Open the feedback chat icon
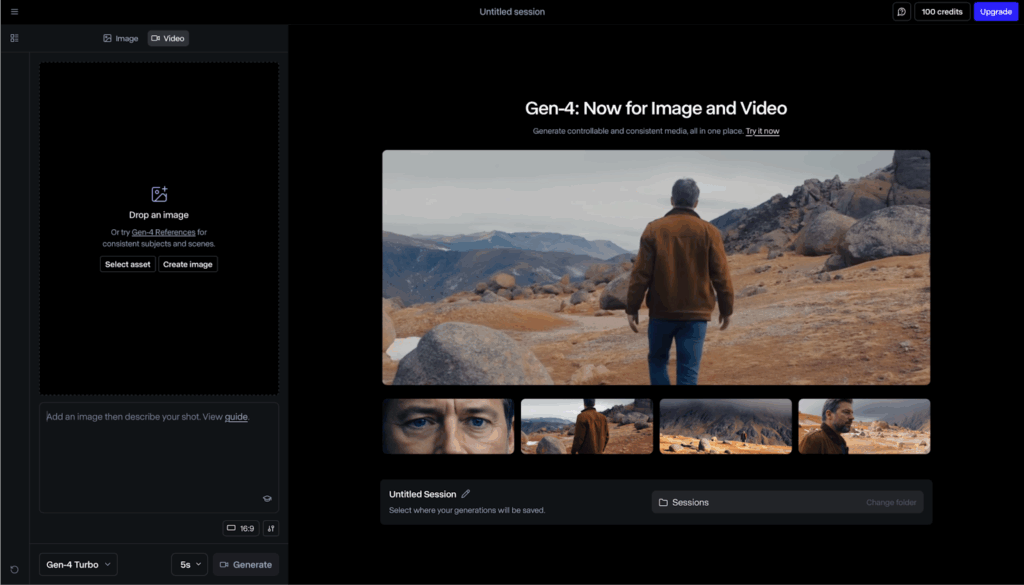 click(901, 12)
